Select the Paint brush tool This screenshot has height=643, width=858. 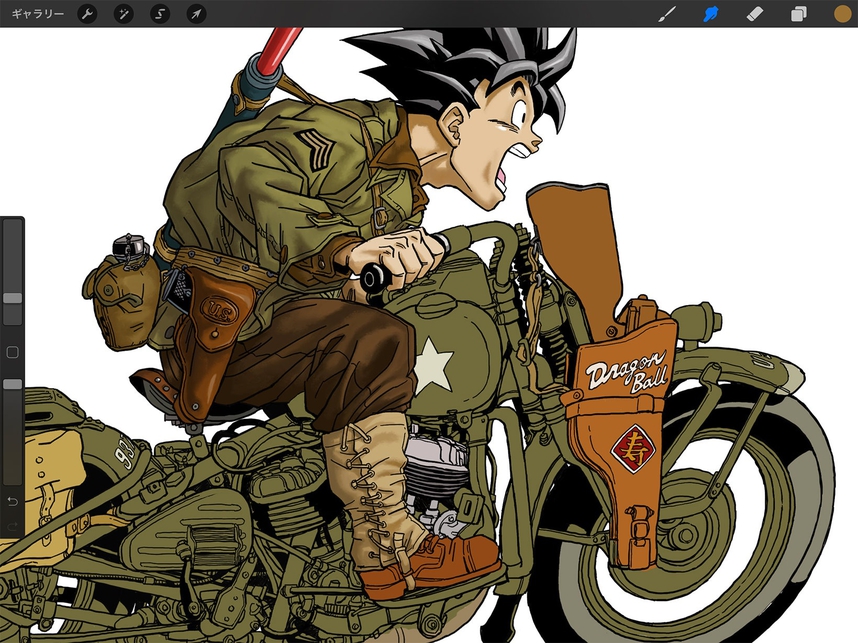[x=667, y=14]
